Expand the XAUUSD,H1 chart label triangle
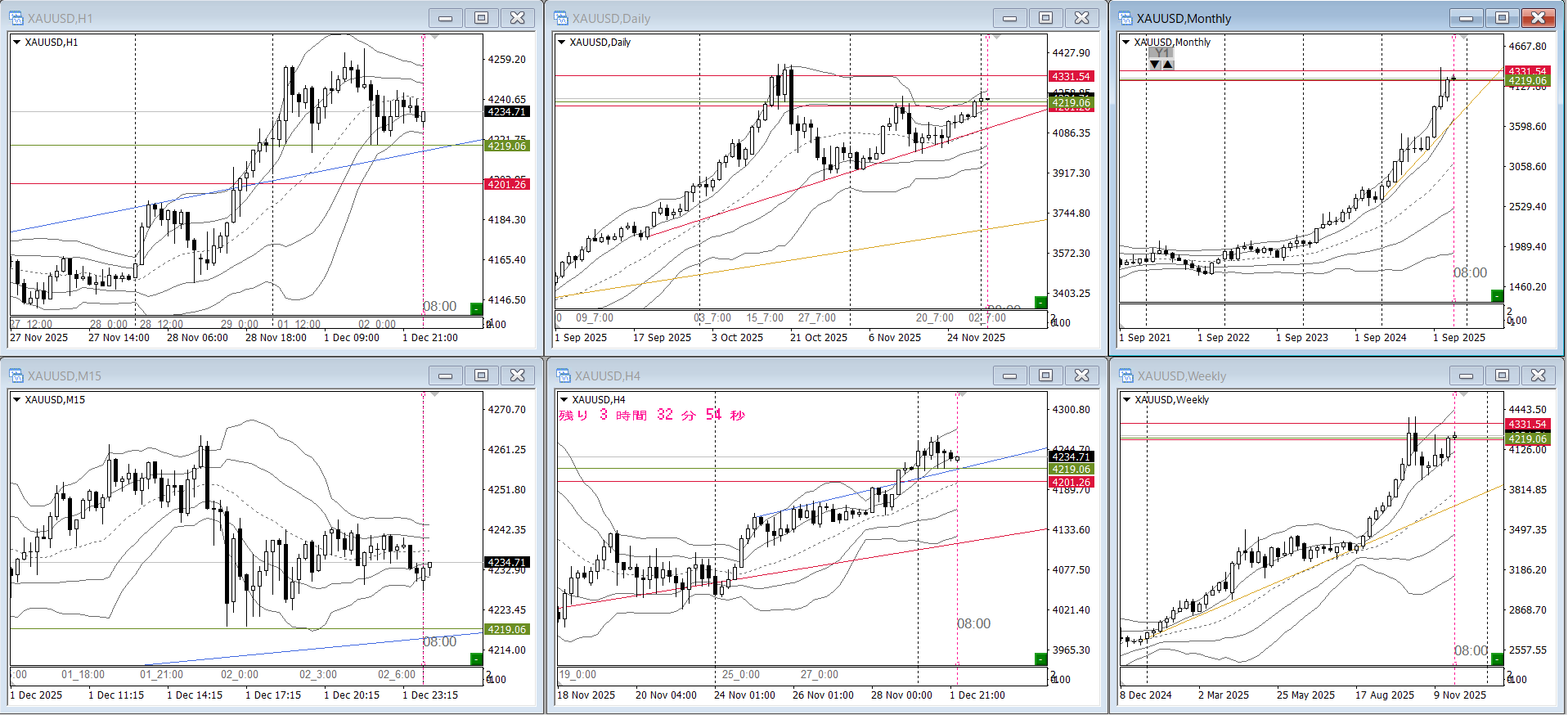 [x=16, y=43]
